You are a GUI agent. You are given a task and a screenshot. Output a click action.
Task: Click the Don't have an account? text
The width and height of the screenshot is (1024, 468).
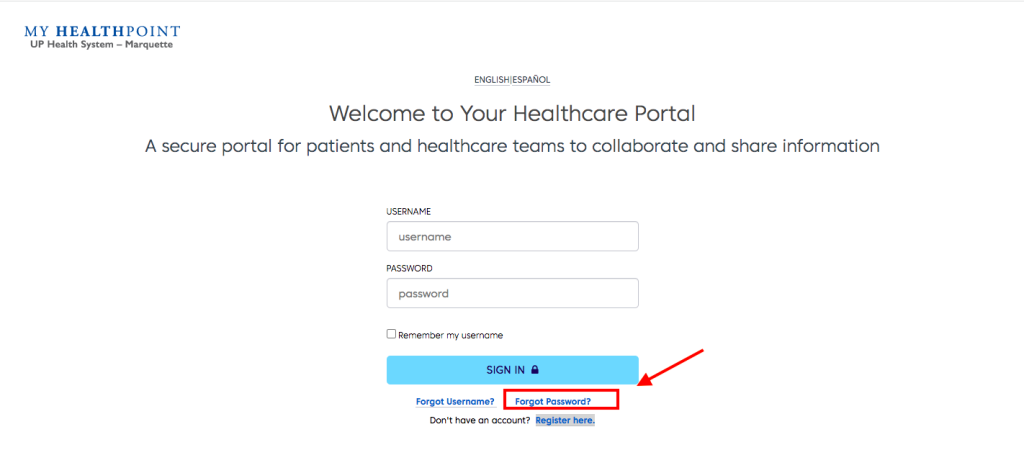tap(480, 420)
